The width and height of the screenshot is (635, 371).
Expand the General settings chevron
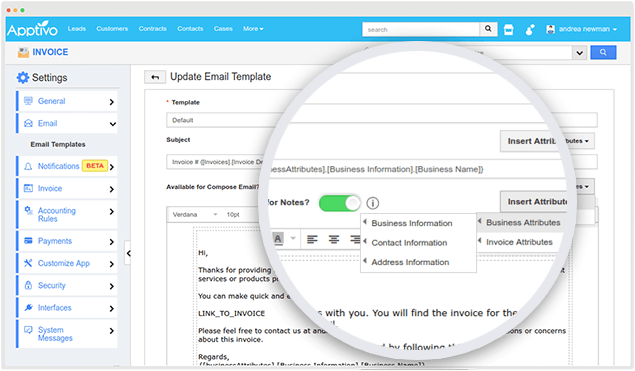[x=112, y=102]
